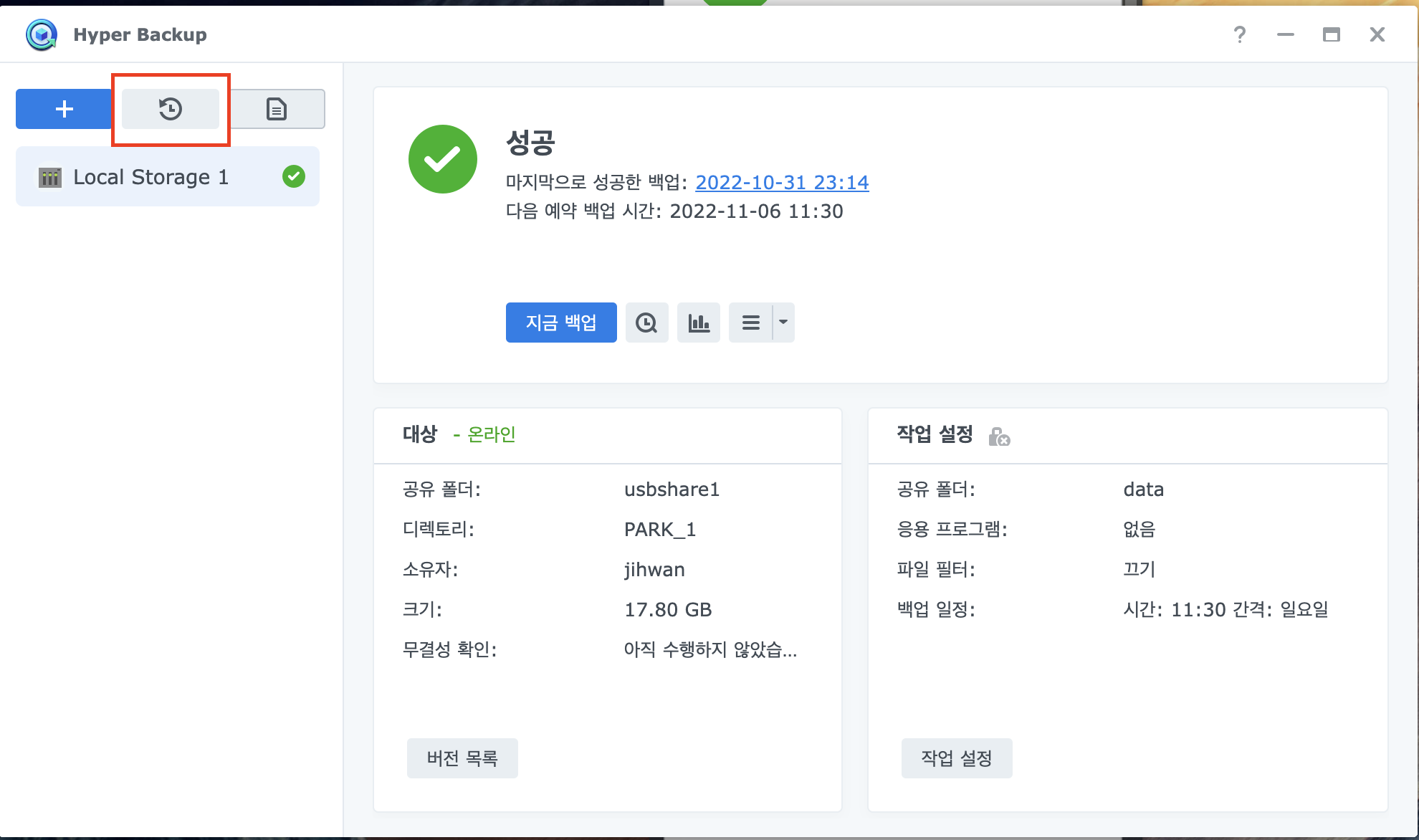Image resolution: width=1419 pixels, height=840 pixels.
Task: Click the hamburger action menu icon
Action: (x=750, y=323)
